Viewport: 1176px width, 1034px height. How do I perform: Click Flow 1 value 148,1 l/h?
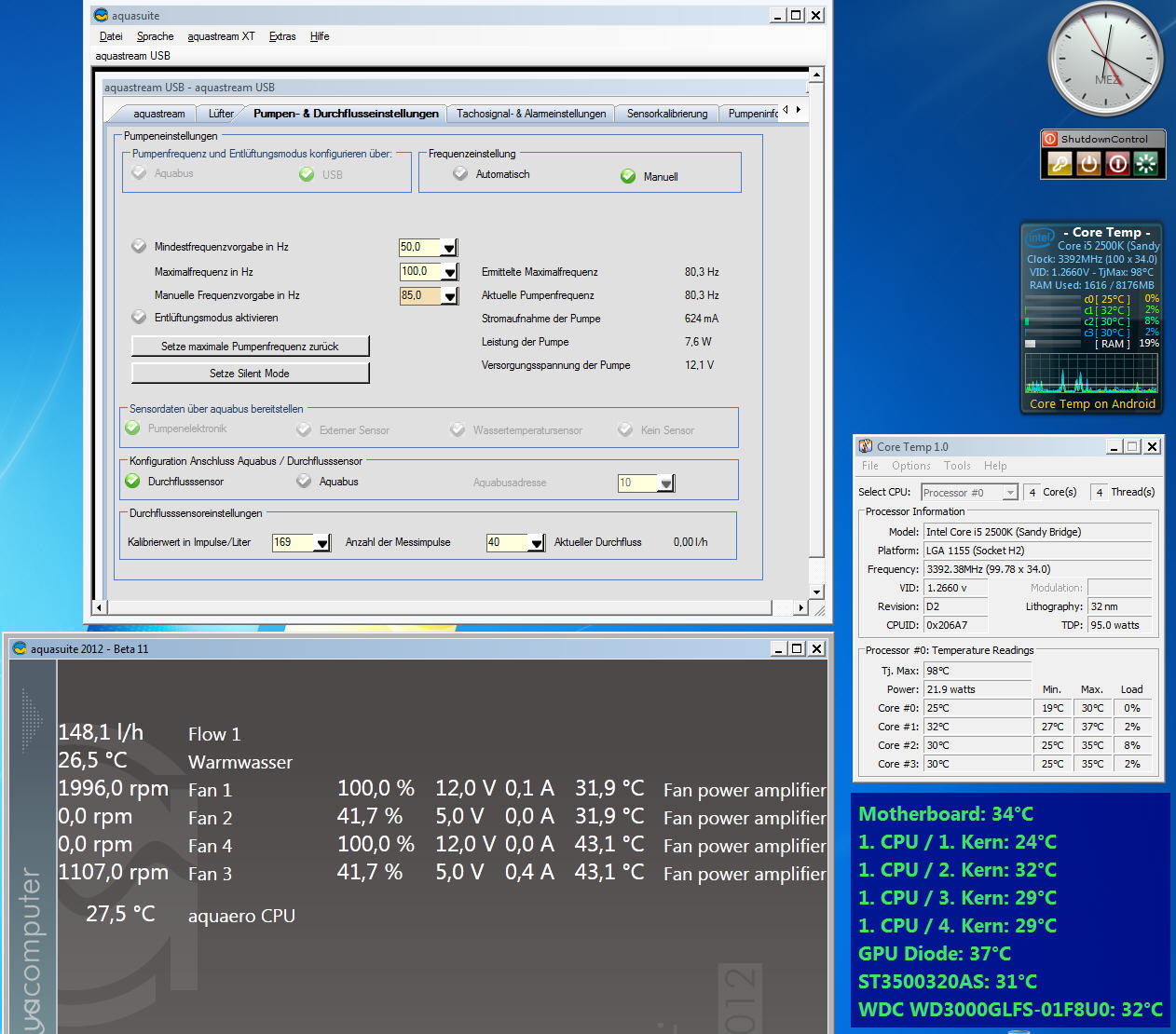101,732
